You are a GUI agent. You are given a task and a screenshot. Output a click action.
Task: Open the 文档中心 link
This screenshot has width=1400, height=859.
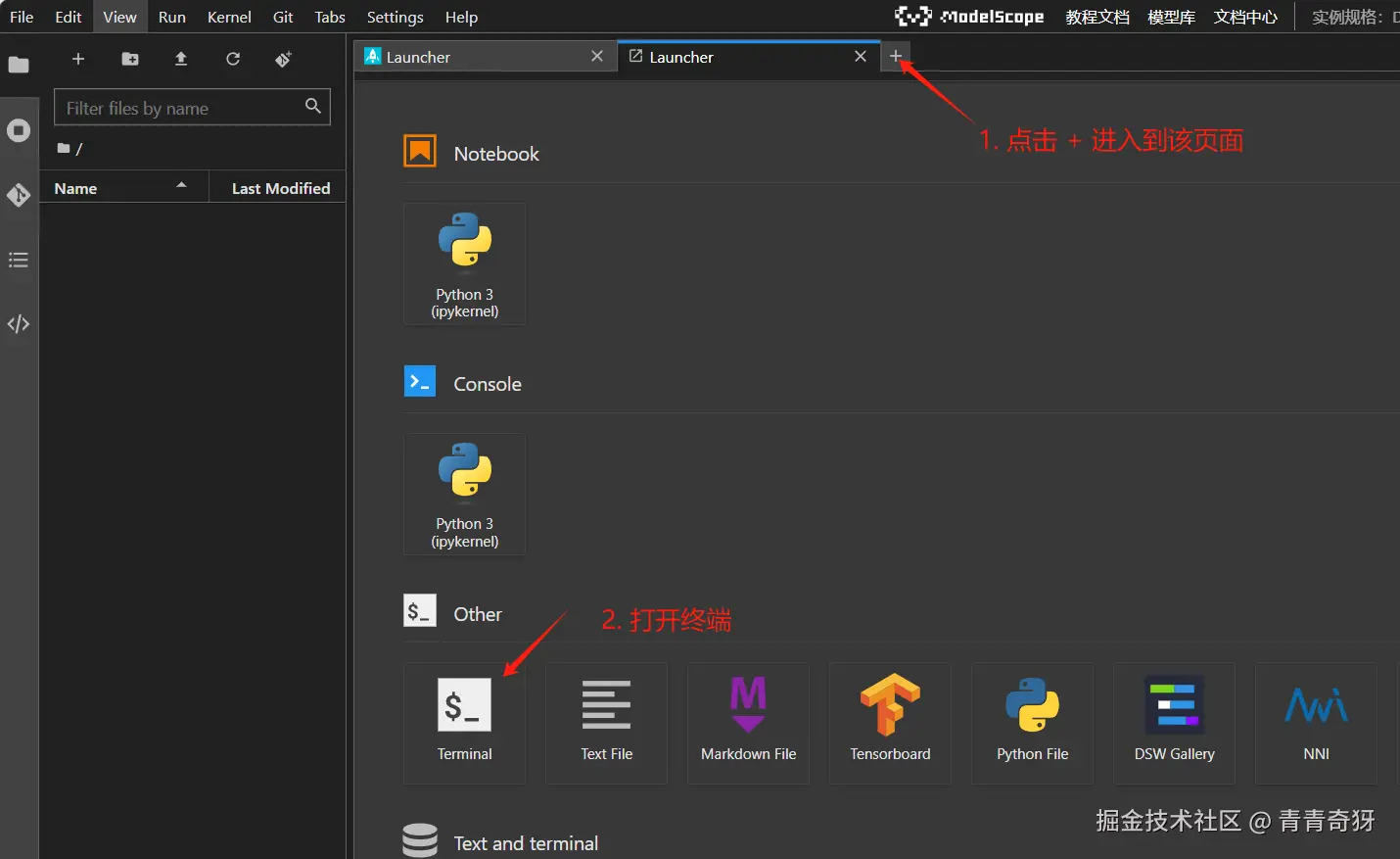pyautogui.click(x=1245, y=17)
